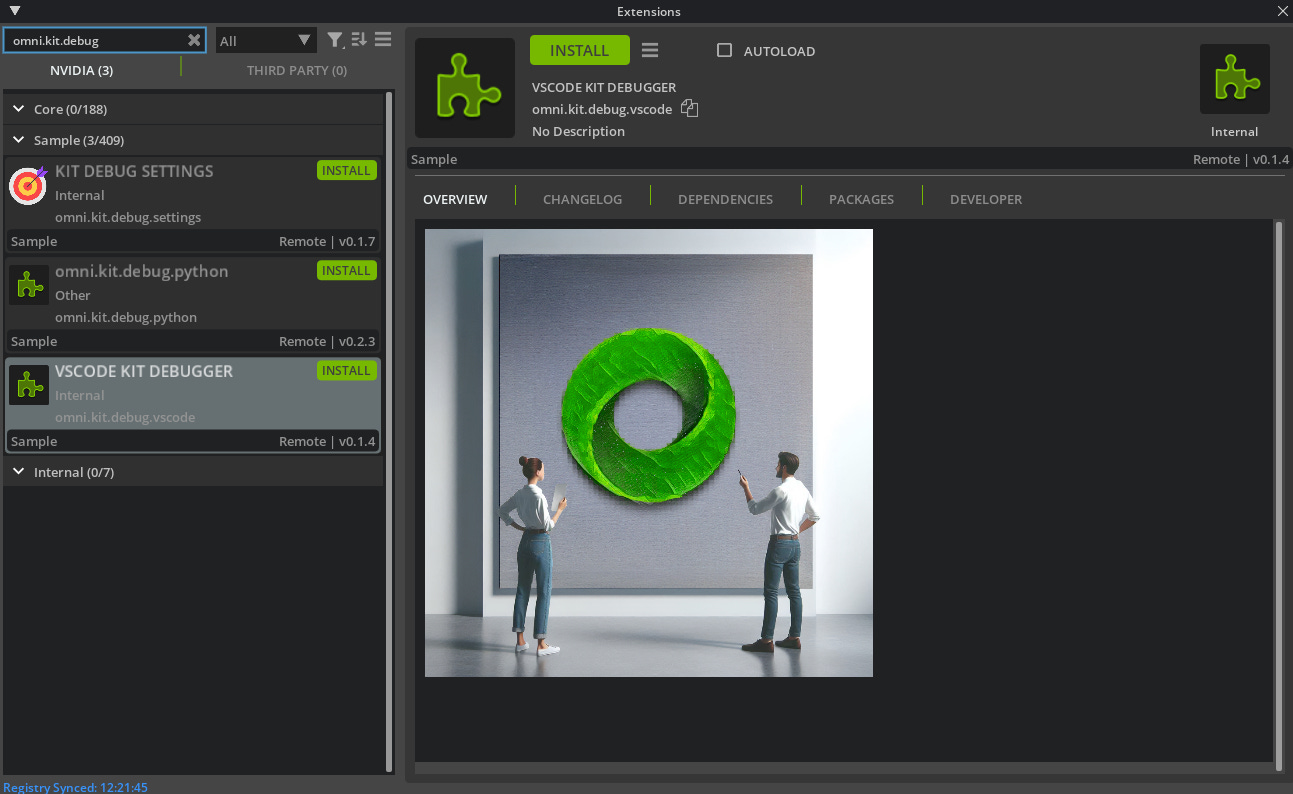Open the PACKAGES tab
The height and width of the screenshot is (794, 1293).
[x=861, y=199]
